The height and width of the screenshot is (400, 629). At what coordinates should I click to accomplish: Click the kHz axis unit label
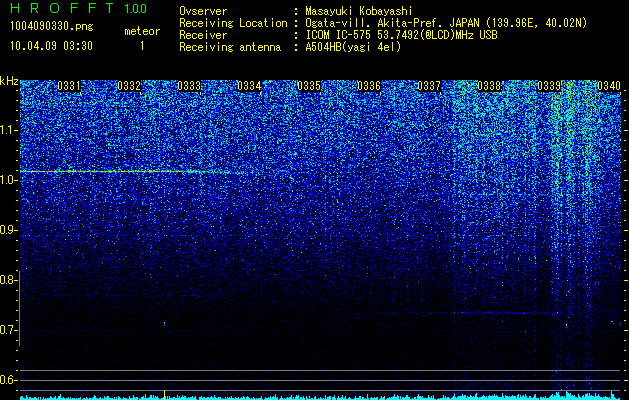(9, 81)
